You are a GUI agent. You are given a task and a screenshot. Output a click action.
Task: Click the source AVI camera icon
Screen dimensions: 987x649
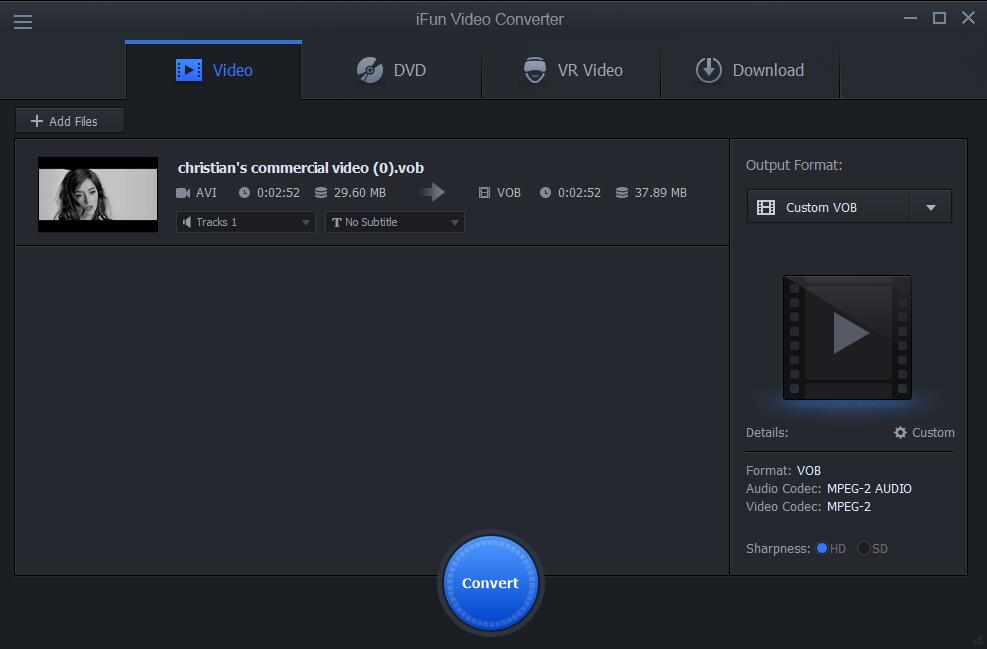click(183, 193)
